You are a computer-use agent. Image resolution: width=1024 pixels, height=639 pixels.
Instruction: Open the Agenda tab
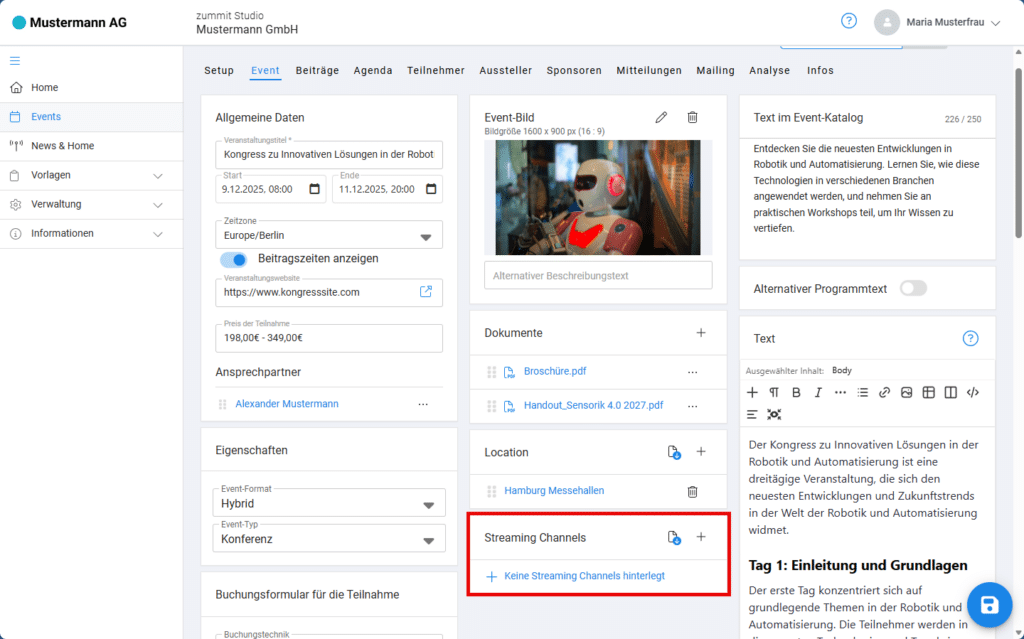(373, 71)
